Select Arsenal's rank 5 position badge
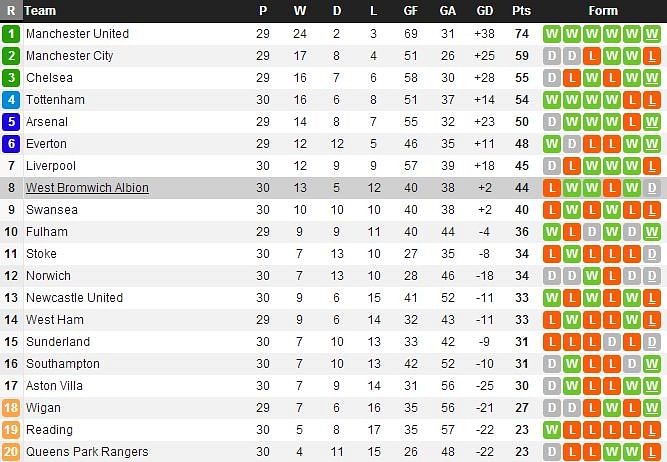The height and width of the screenshot is (462, 667). (x=11, y=122)
